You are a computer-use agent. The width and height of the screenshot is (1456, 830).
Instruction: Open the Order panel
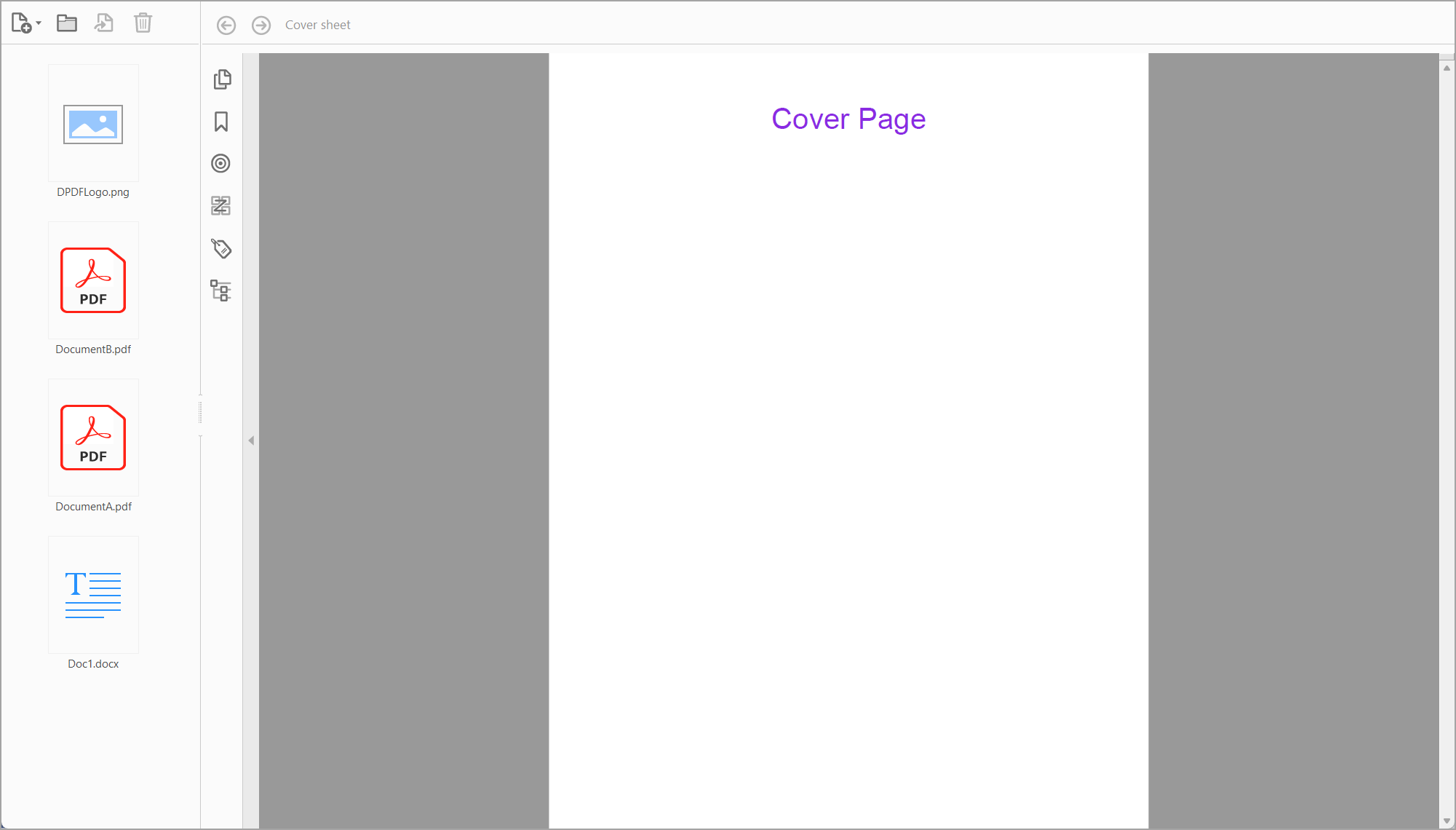222,290
